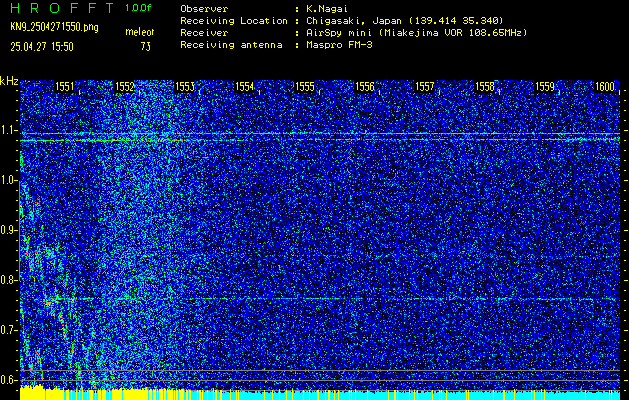Viewport: 629px width, 400px height.
Task: Click the yellow signal level bar at bottom
Action: pyautogui.click(x=102, y=394)
